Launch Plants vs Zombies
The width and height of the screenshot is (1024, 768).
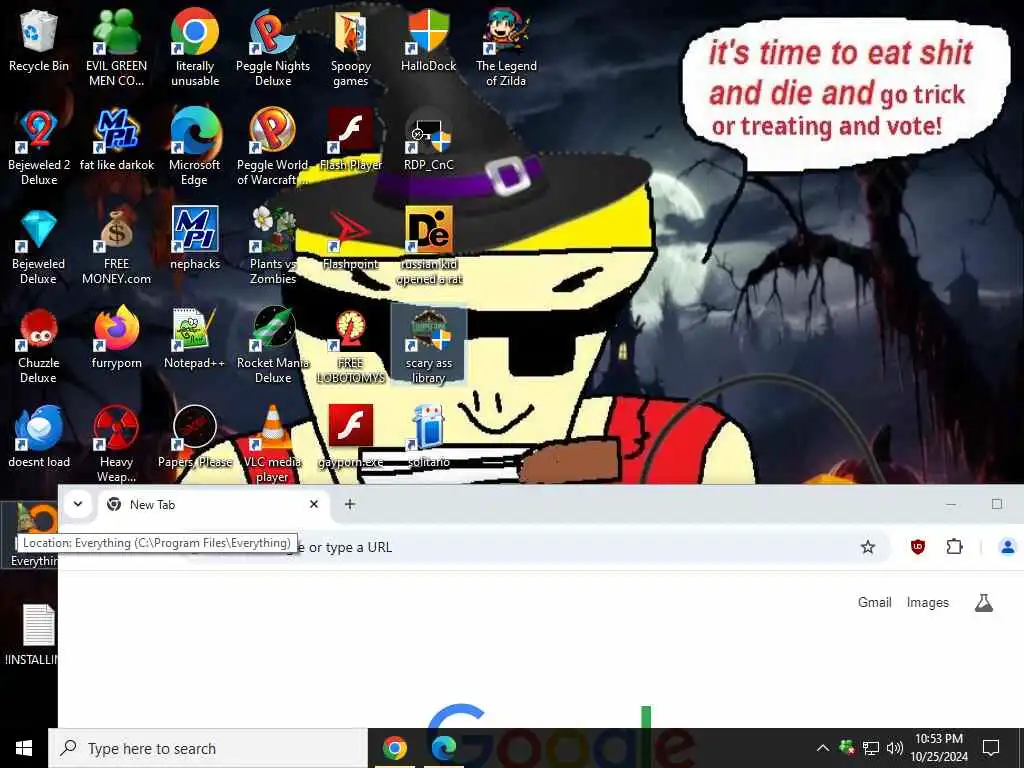pos(272,244)
